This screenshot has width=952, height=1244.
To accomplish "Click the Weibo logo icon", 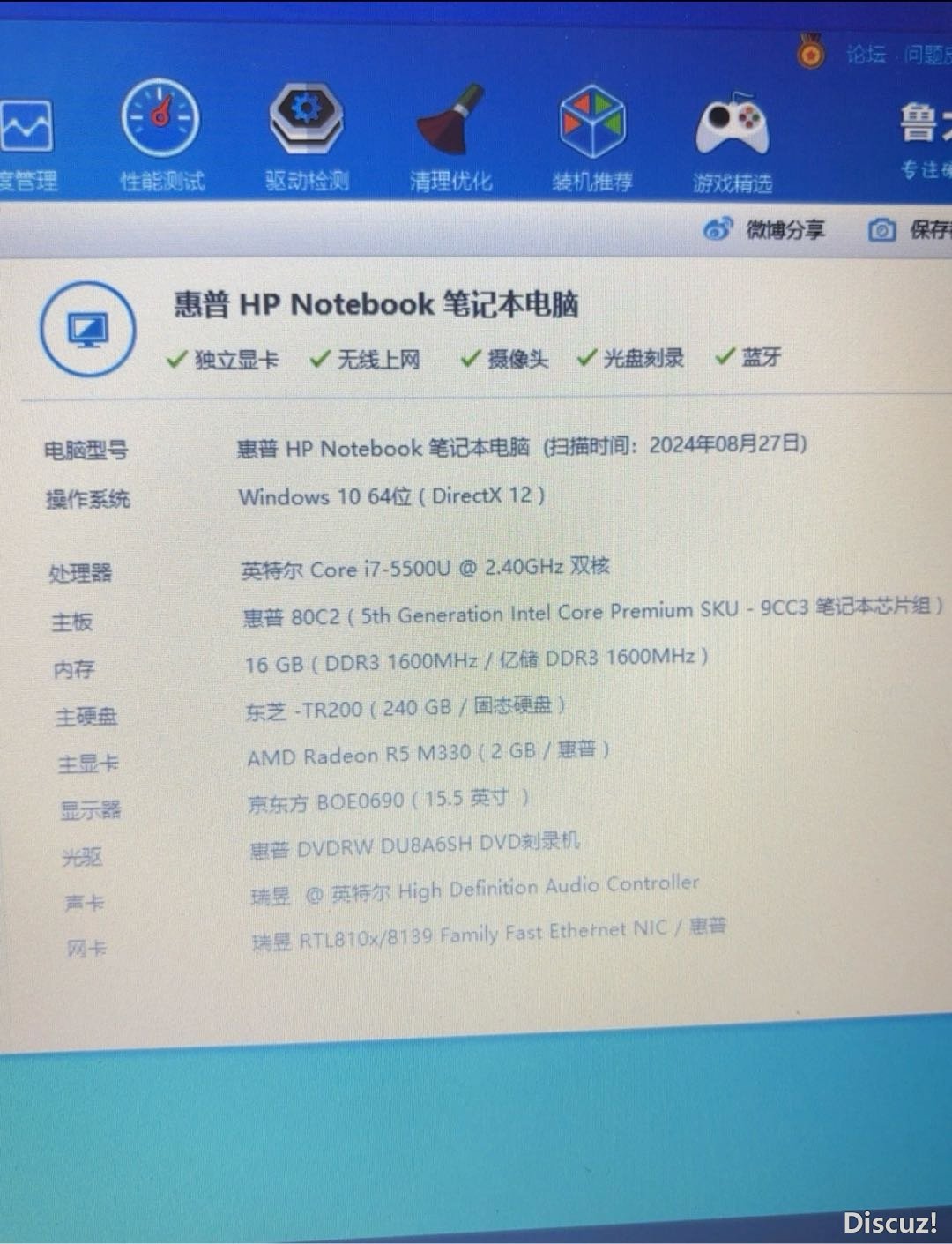I will click(x=718, y=229).
